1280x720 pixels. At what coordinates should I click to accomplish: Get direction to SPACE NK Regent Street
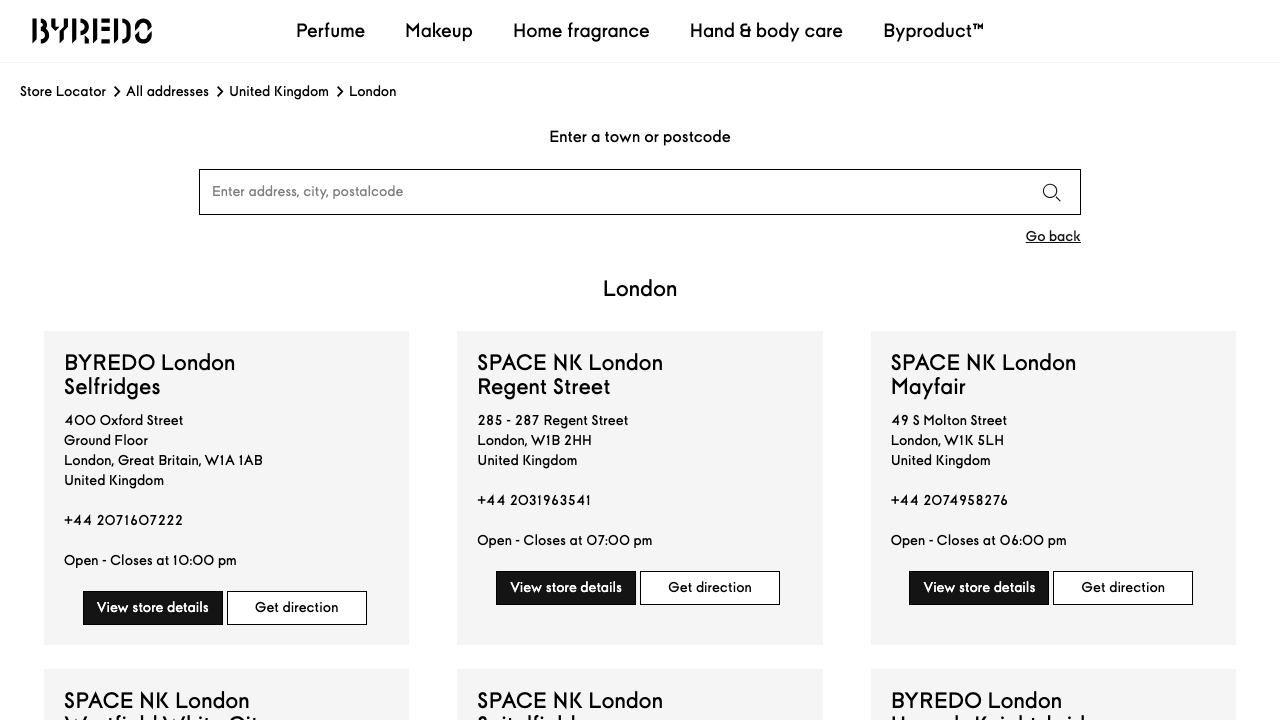pos(710,587)
